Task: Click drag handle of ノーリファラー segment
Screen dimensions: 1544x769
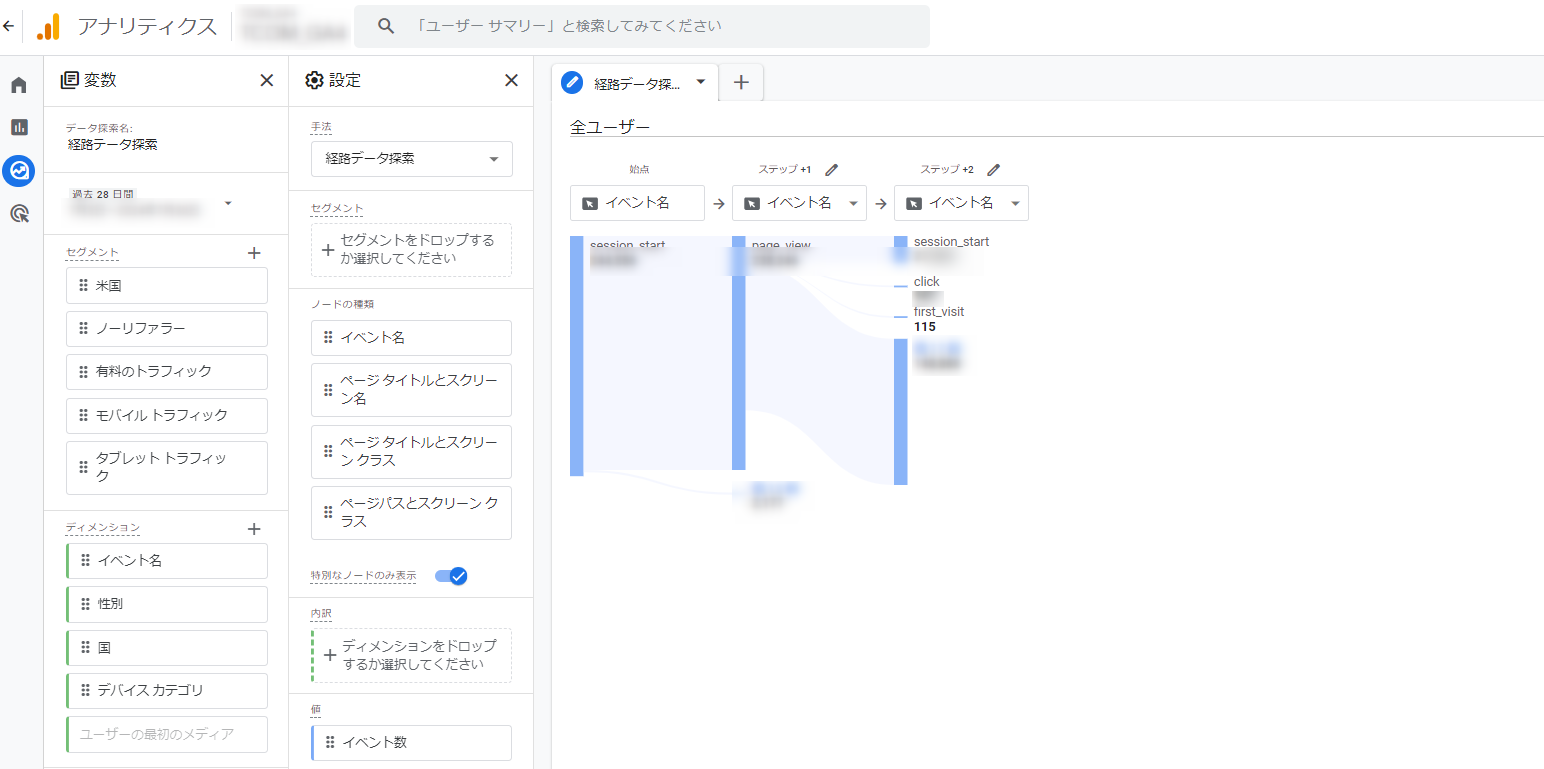Action: 83,329
